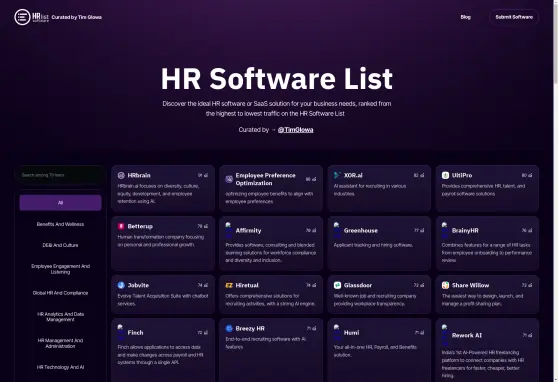The width and height of the screenshot is (558, 382).
Task: Click the HRbrain logo icon
Action: pyautogui.click(x=121, y=175)
